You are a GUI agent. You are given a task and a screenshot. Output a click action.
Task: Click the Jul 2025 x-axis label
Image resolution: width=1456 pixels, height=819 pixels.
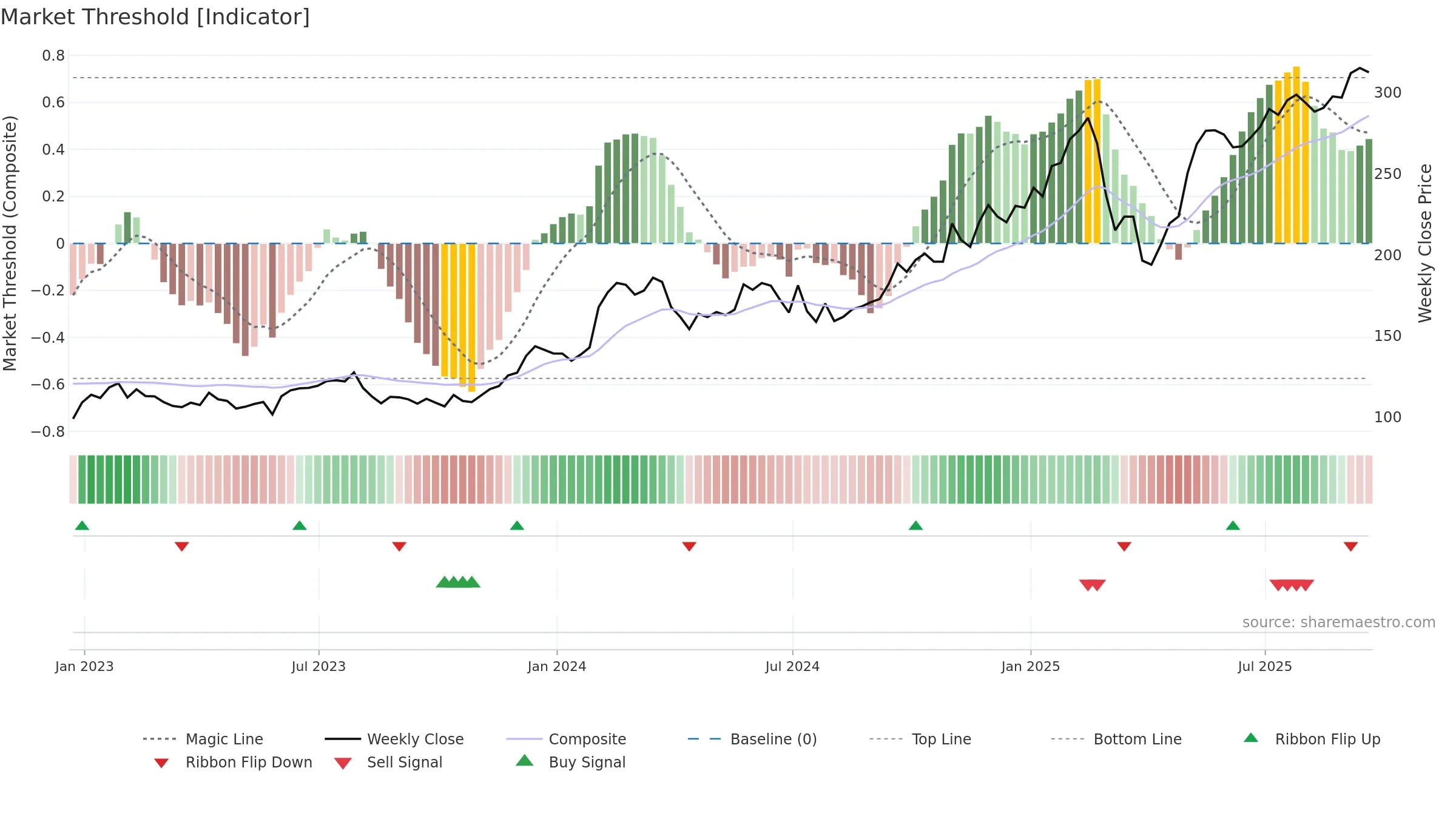(x=1265, y=667)
